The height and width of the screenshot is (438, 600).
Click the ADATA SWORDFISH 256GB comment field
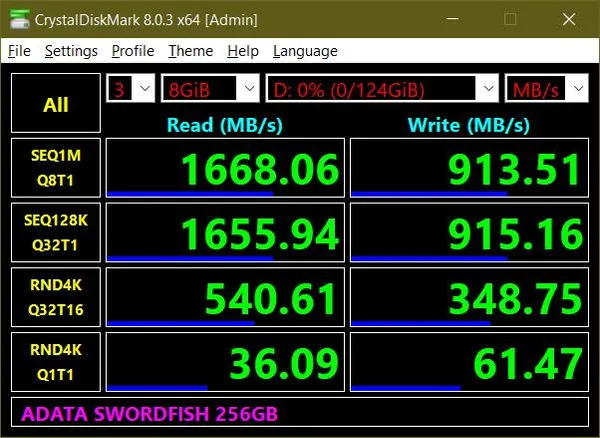(300, 412)
